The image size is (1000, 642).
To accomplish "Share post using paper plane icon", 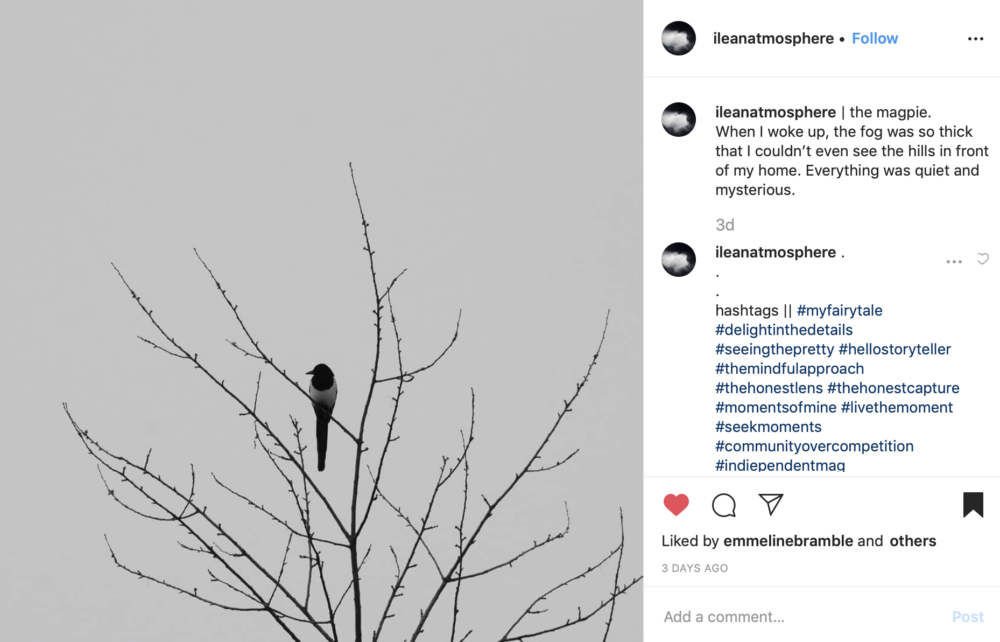I will point(770,504).
